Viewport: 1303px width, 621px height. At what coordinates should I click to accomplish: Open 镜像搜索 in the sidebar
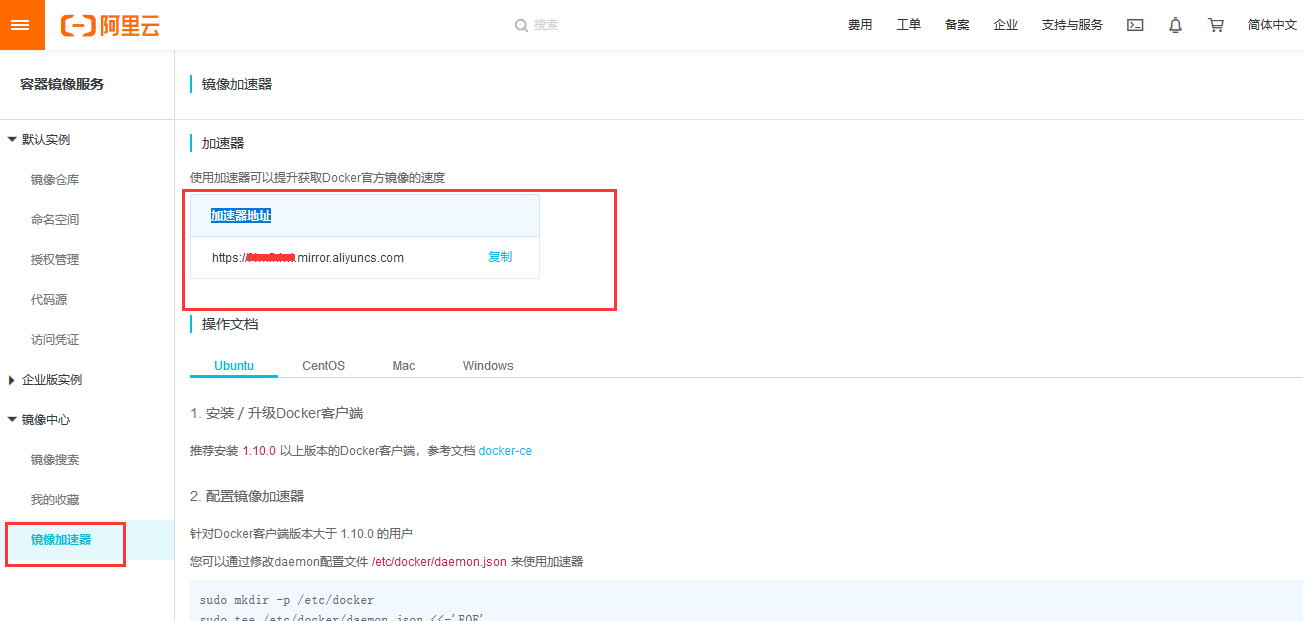[55, 460]
